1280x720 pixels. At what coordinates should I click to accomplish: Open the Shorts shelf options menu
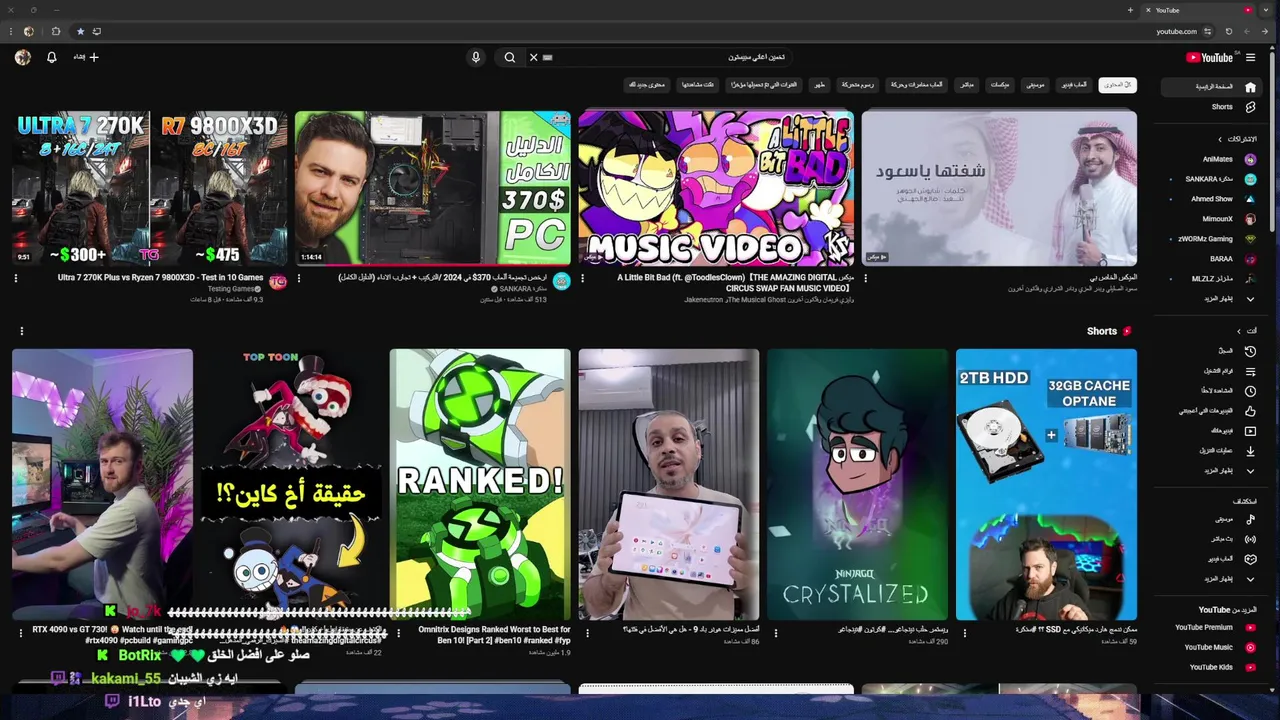[21, 331]
